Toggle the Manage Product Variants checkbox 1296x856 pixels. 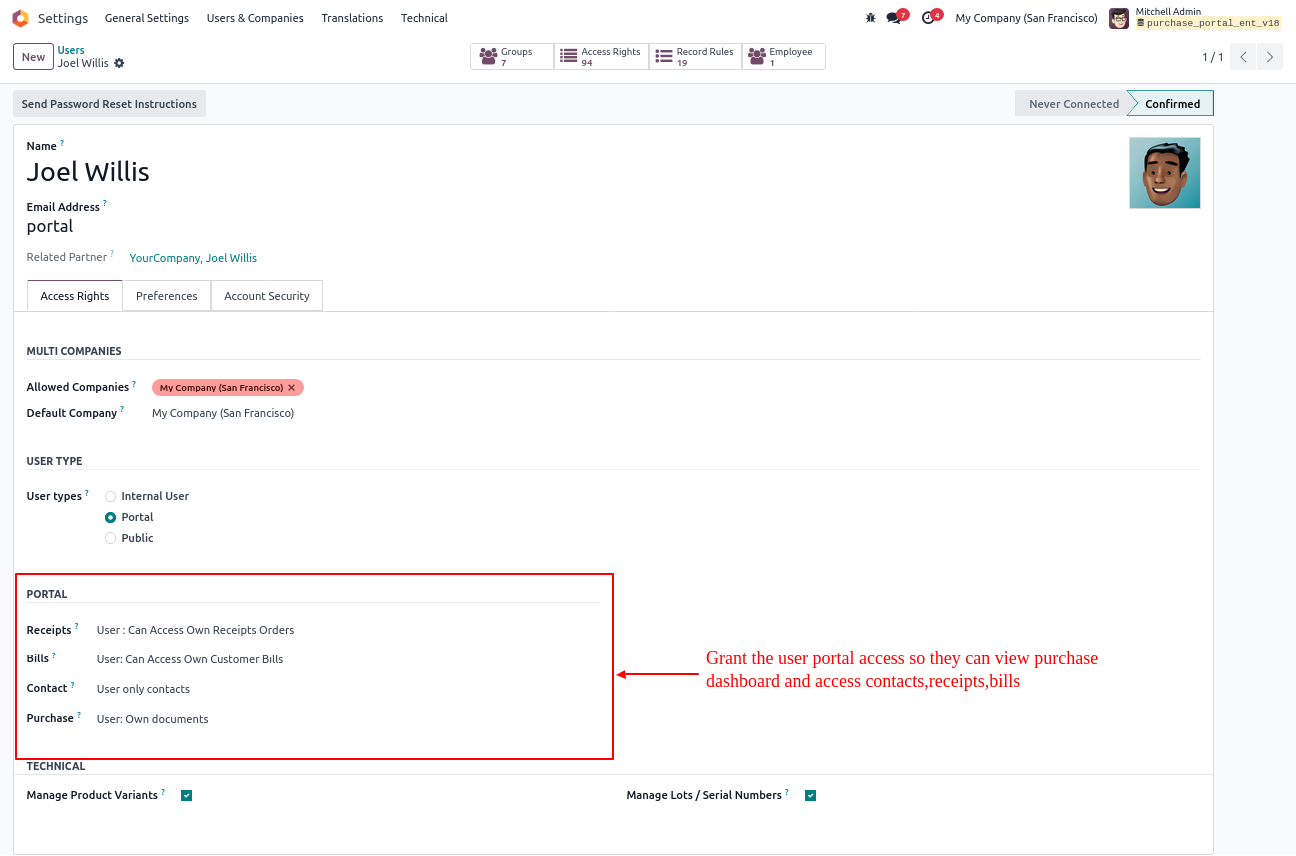(x=187, y=796)
